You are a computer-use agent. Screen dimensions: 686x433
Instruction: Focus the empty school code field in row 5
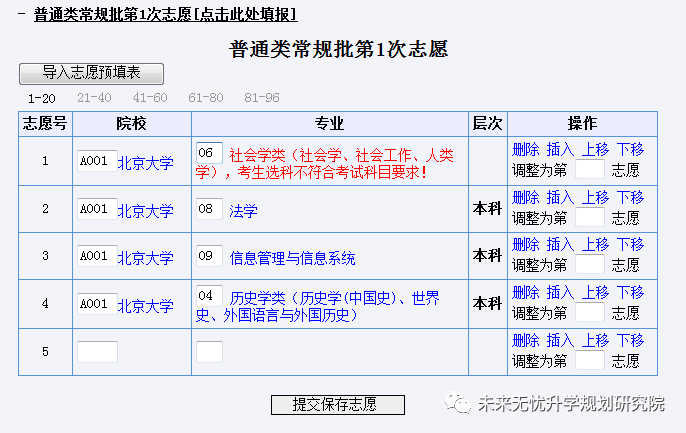(97, 352)
